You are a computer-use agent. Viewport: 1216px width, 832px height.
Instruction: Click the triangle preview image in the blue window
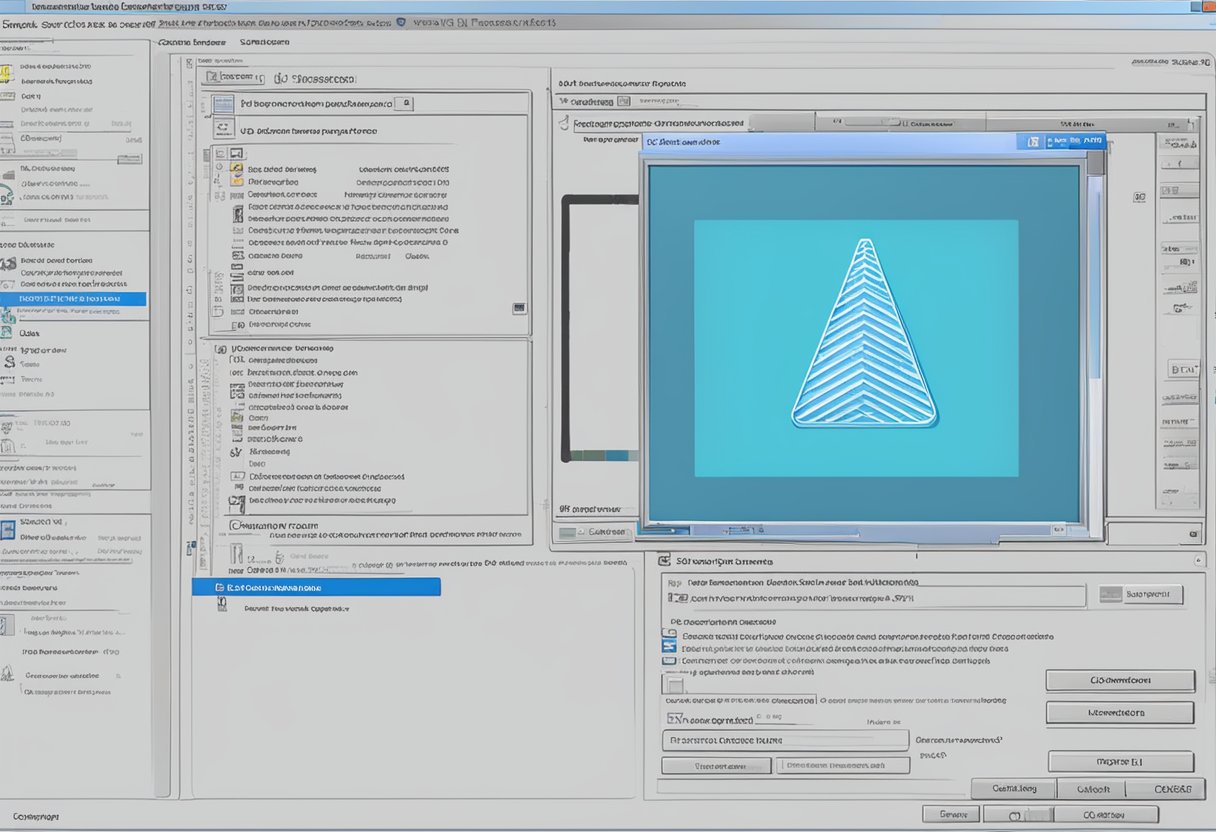coord(864,334)
